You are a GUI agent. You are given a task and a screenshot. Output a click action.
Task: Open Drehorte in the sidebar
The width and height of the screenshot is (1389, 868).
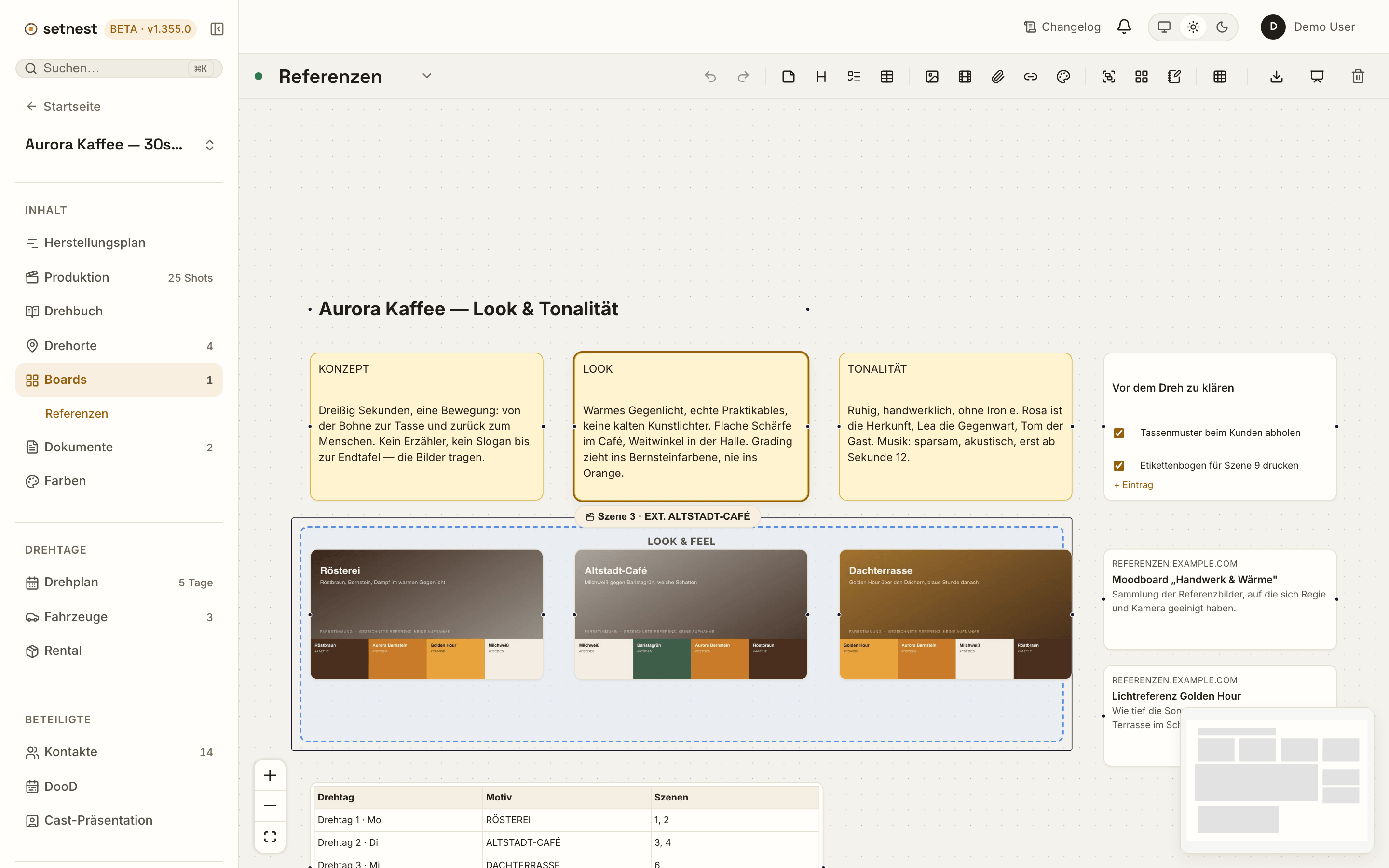[119, 346]
